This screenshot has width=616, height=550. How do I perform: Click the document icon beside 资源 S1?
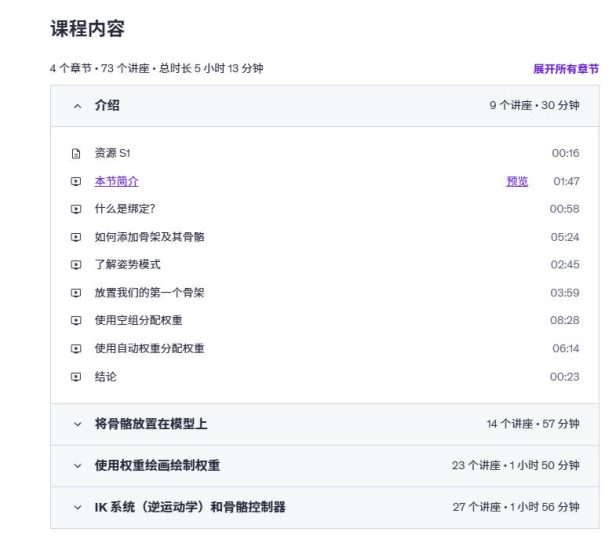click(76, 154)
